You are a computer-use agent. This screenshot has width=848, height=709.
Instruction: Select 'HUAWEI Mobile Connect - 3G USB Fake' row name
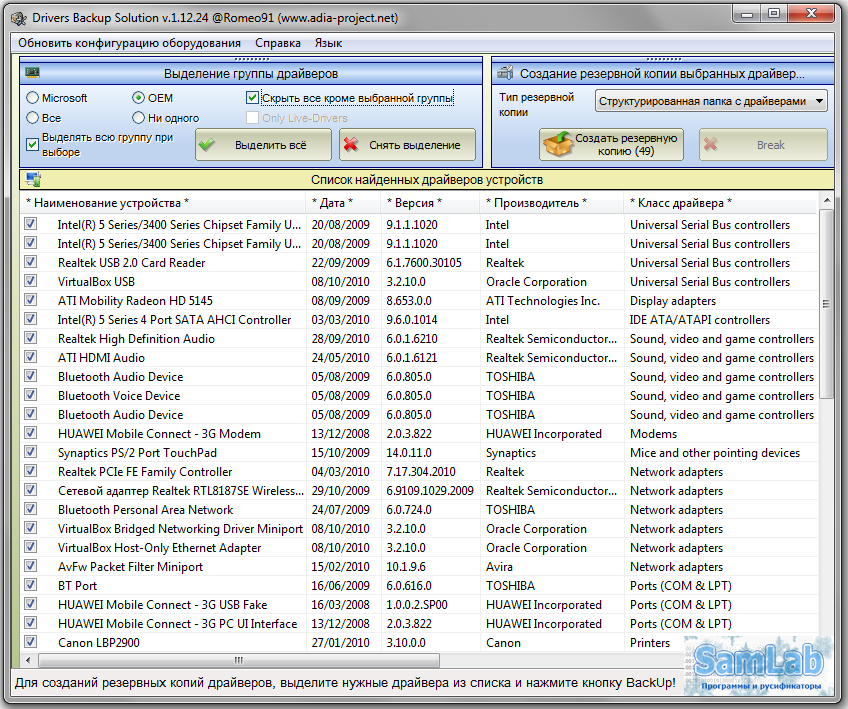pyautogui.click(x=162, y=604)
